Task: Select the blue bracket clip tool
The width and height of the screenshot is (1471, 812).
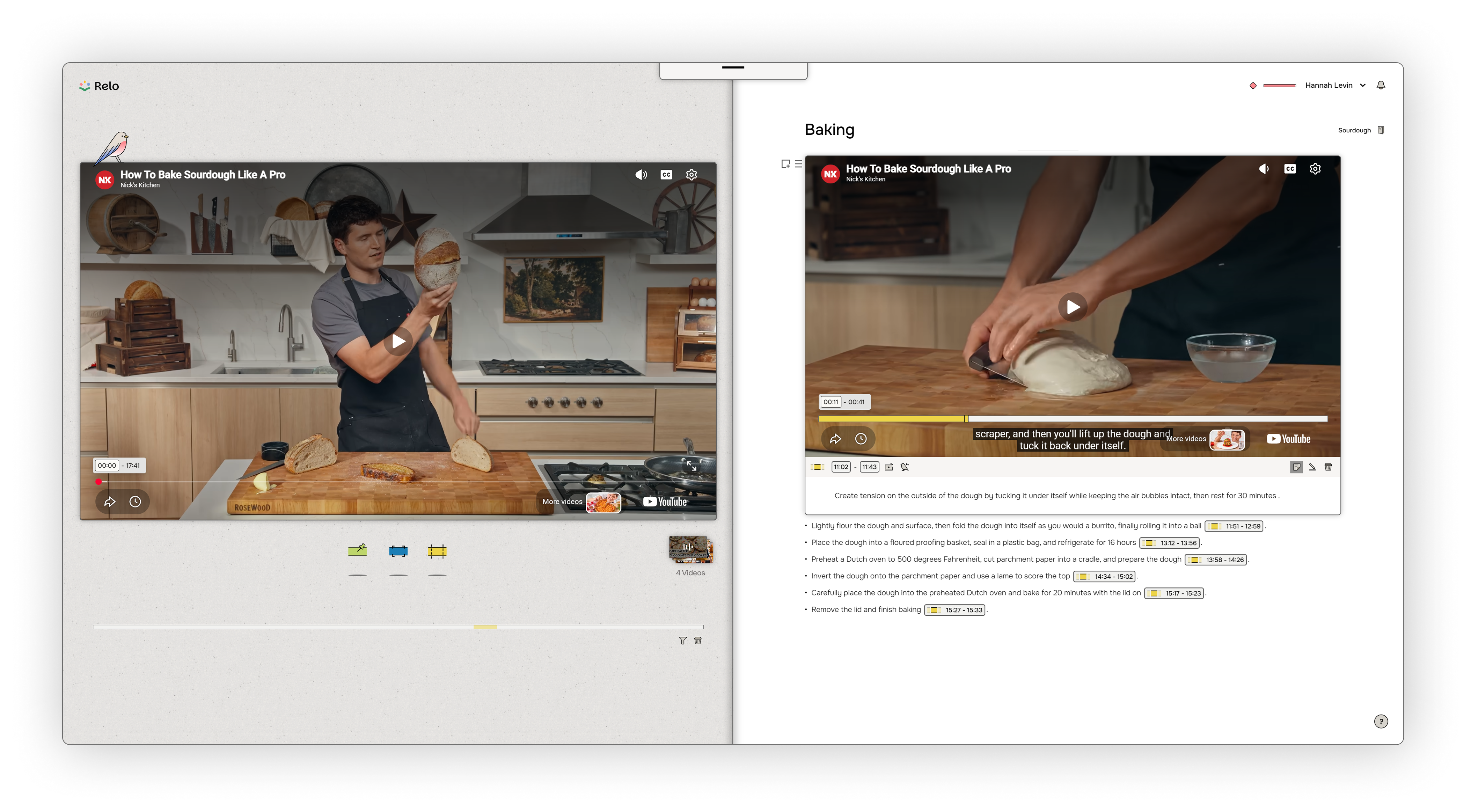Action: [398, 551]
